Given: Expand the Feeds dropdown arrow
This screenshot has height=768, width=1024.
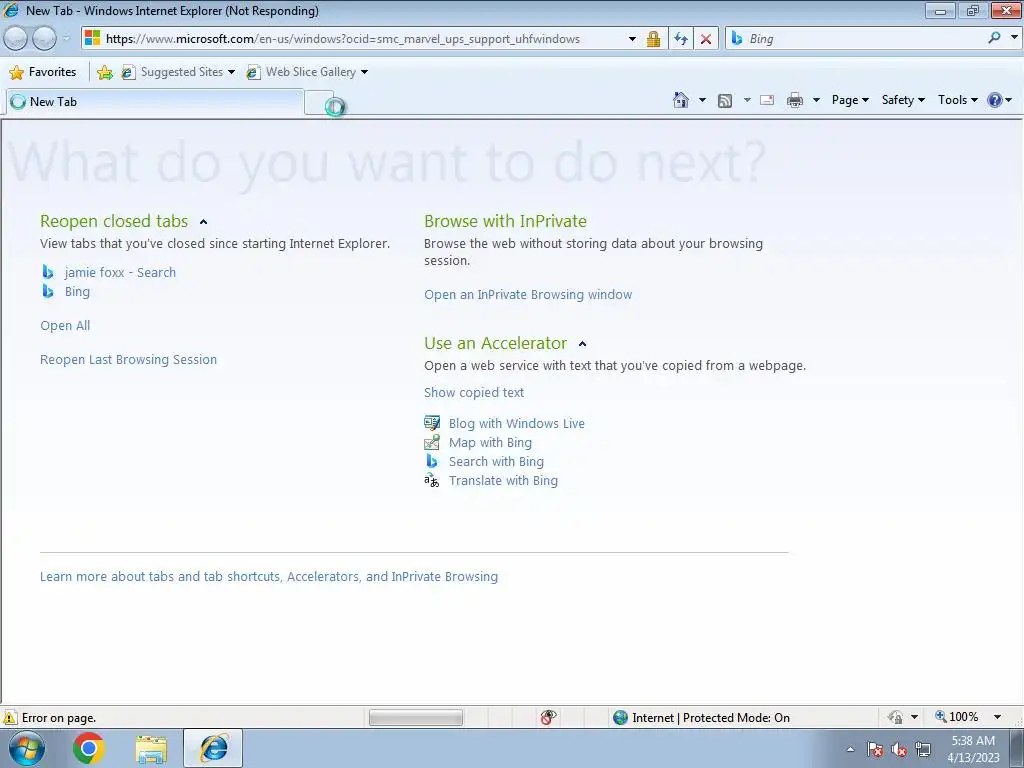Looking at the screenshot, I should coord(746,100).
